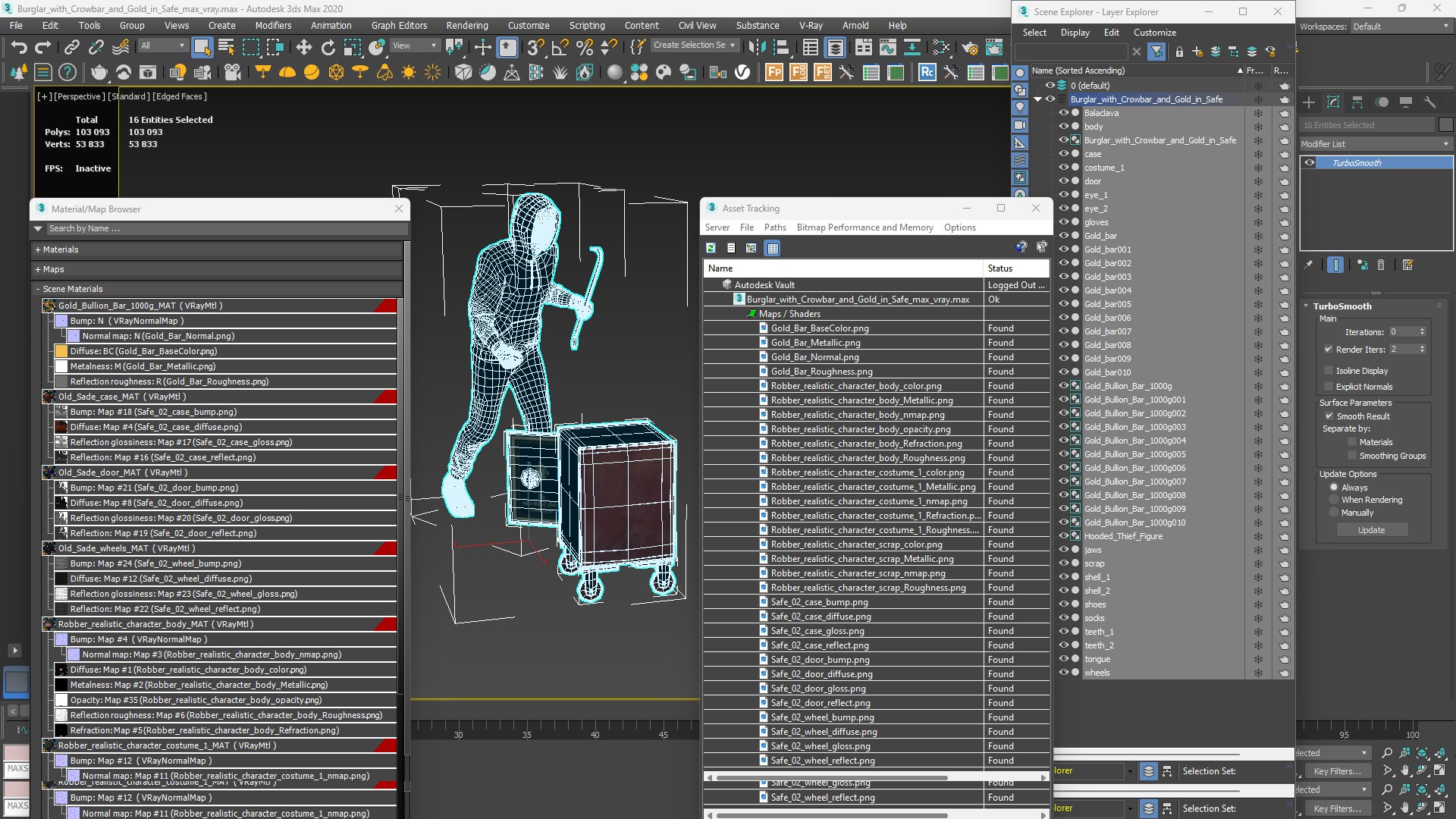Screen dimensions: 1456x819
Task: Hide the wheels object in Layer Explorer
Action: (x=1064, y=673)
